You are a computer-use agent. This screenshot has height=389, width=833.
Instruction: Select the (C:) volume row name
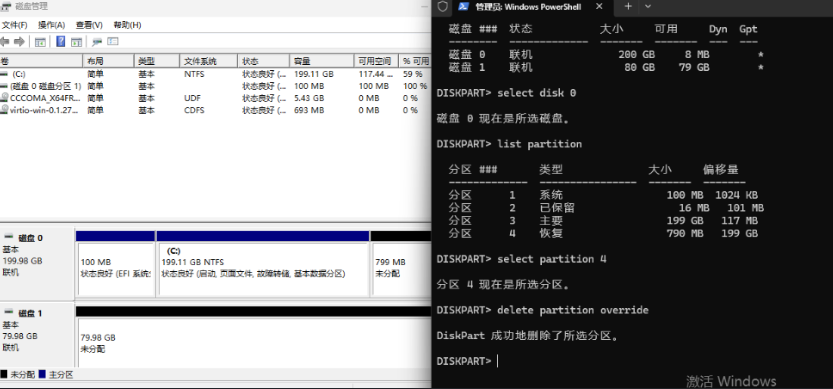(19, 74)
